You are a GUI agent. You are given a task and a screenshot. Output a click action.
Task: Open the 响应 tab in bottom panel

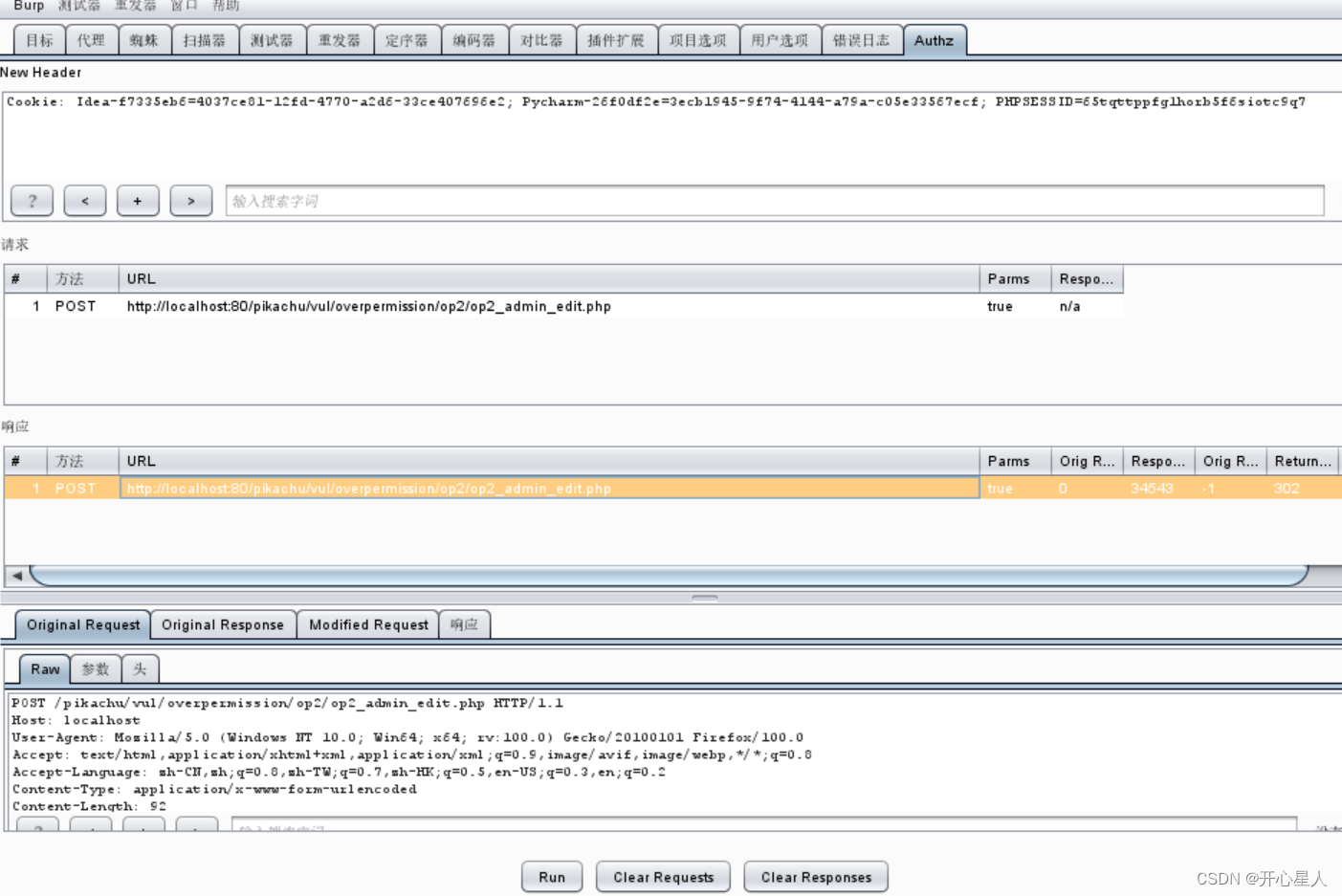click(465, 625)
